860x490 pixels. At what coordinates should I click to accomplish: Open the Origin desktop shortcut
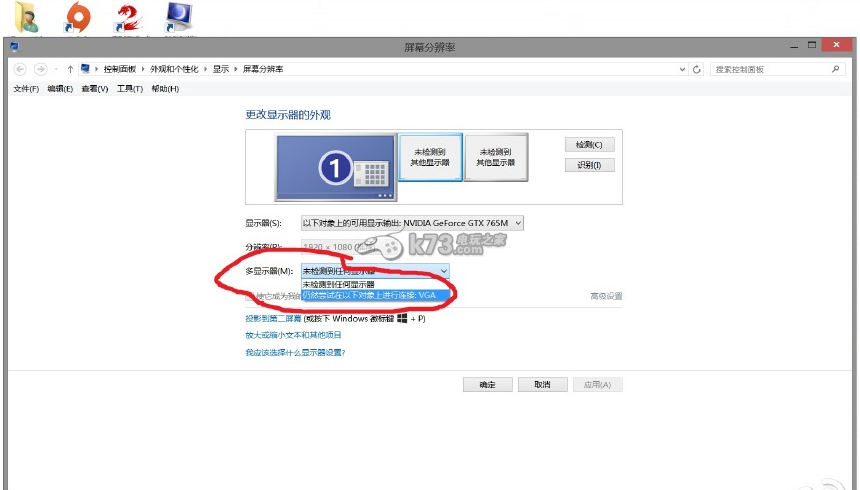pos(77,17)
